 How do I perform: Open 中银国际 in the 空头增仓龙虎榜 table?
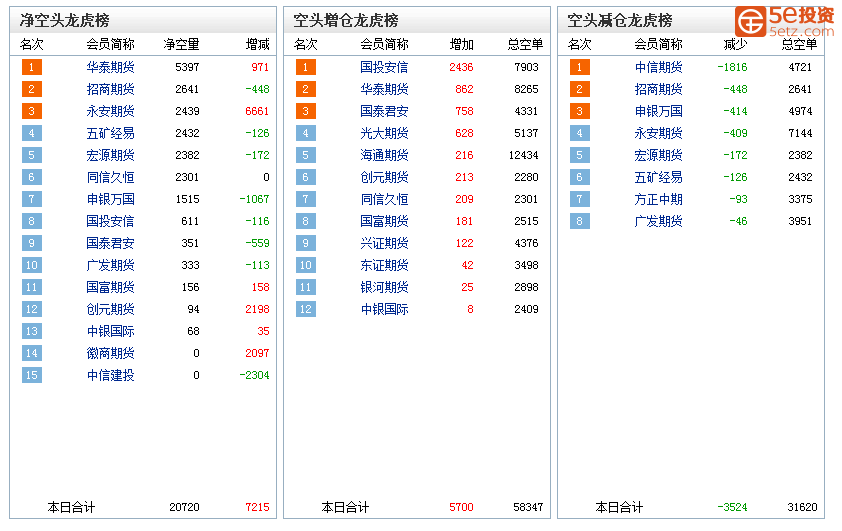(384, 309)
